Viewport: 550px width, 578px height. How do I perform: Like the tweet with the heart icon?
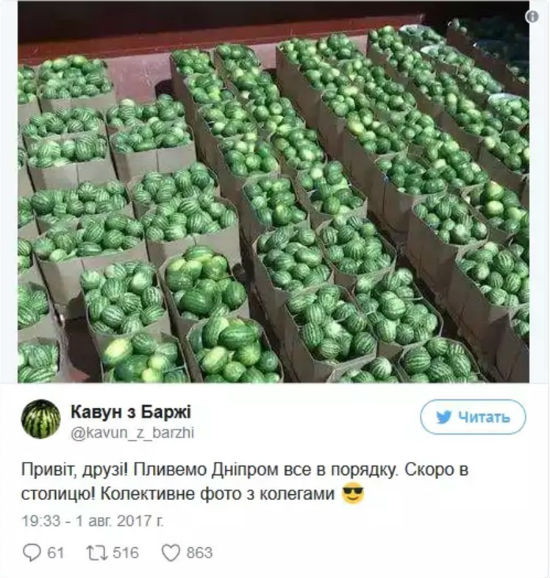171,553
